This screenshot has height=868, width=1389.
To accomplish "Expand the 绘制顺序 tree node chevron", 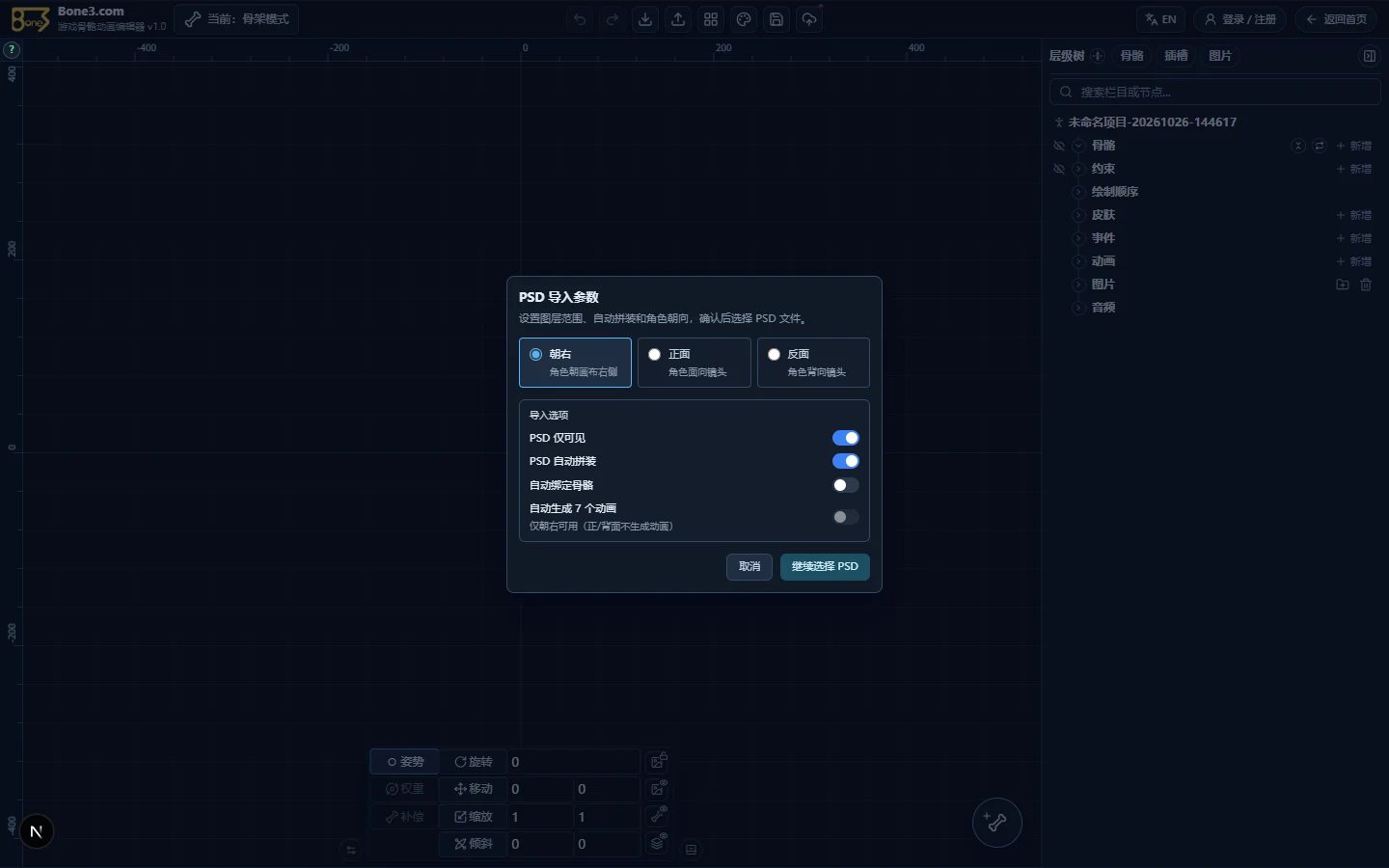I will click(x=1078, y=192).
